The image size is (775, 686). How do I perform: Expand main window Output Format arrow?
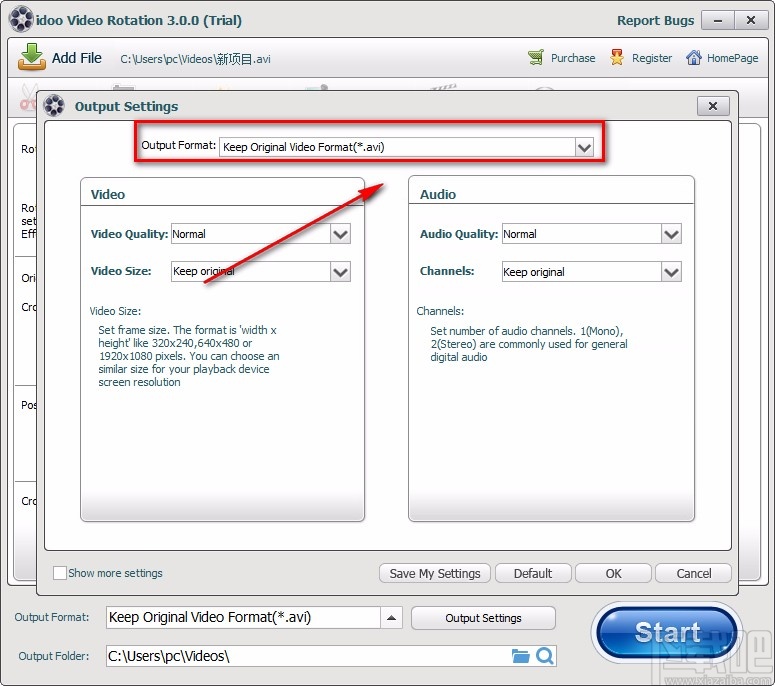point(391,617)
